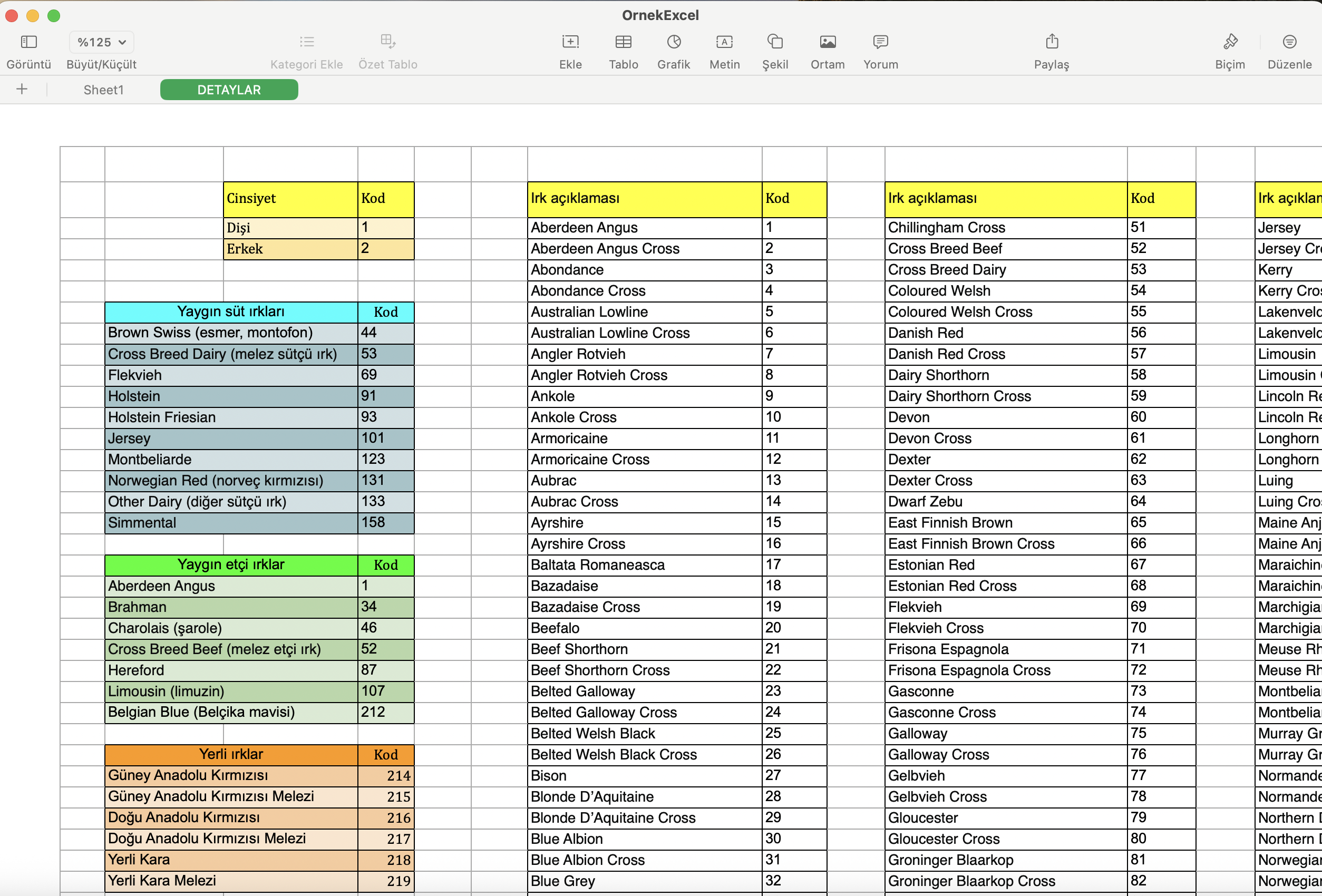Viewport: 1322px width, 896px height.
Task: Select the yellow Cinsiyet header cell
Action: pyautogui.click(x=290, y=199)
